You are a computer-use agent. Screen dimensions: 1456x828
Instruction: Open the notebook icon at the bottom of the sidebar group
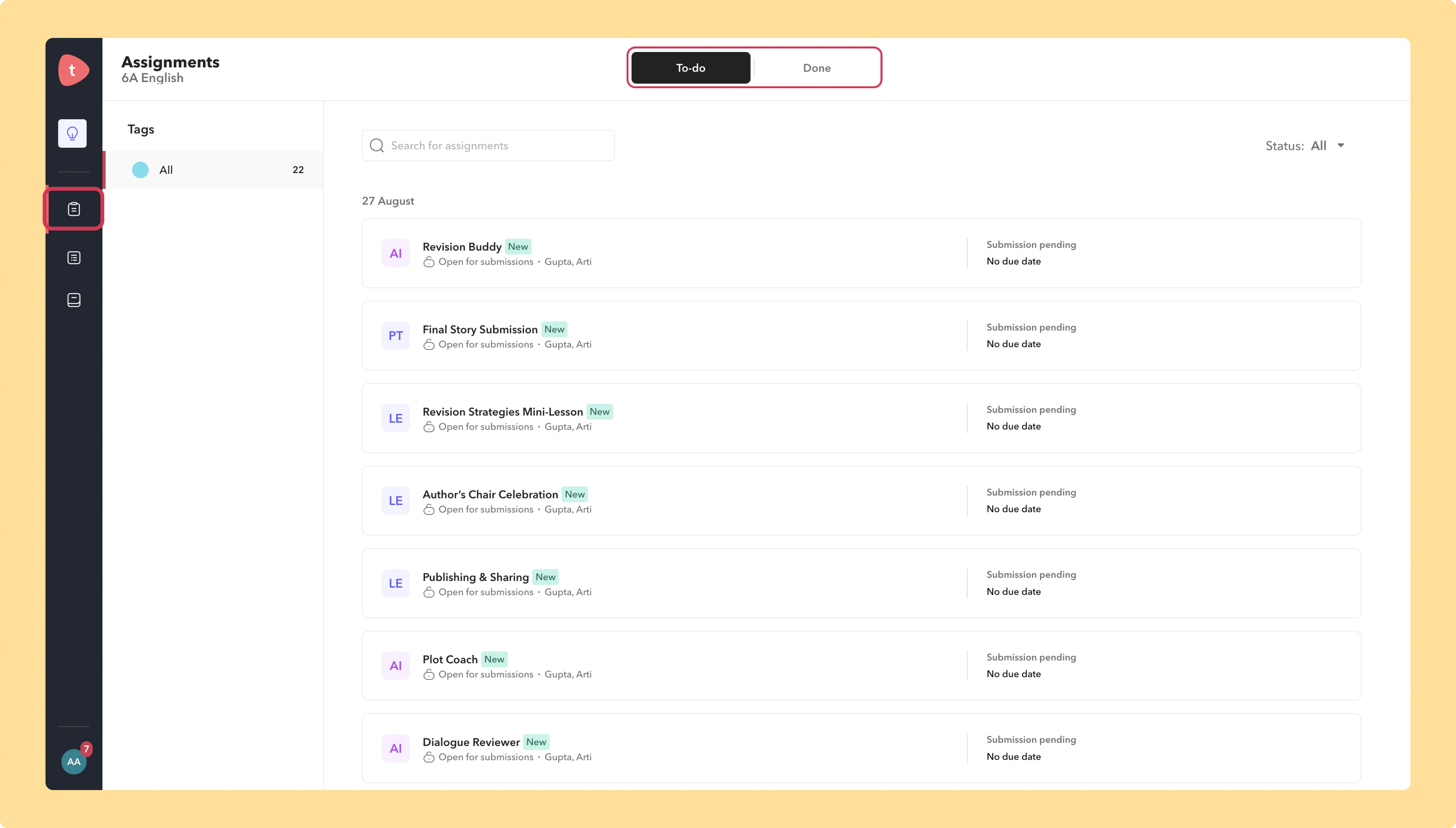click(74, 300)
